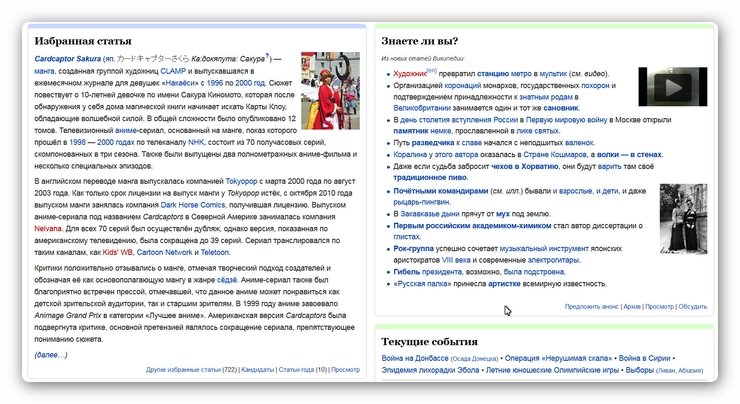Click 'Просмотр' below the featured article

click(x=345, y=370)
